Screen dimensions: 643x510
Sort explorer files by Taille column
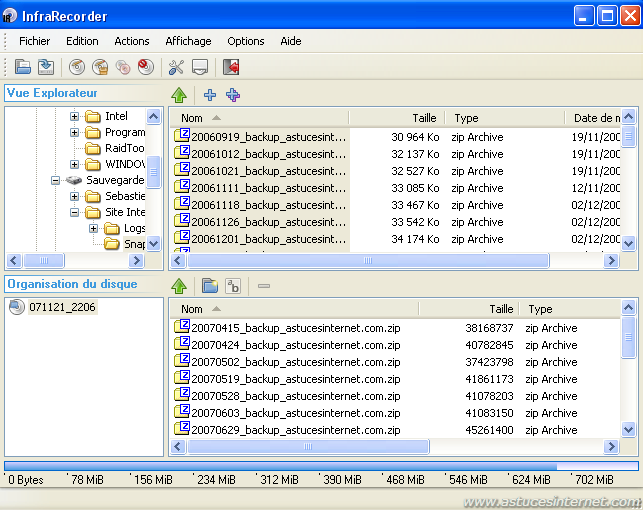point(397,118)
